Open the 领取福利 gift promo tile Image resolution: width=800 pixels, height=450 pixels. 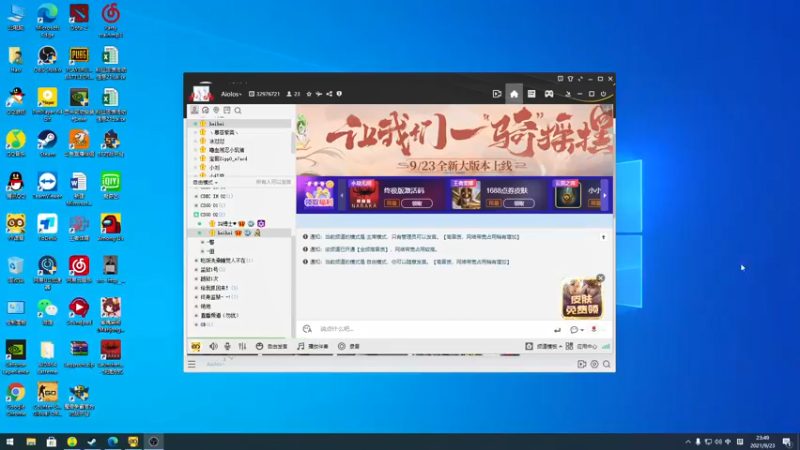[319, 195]
